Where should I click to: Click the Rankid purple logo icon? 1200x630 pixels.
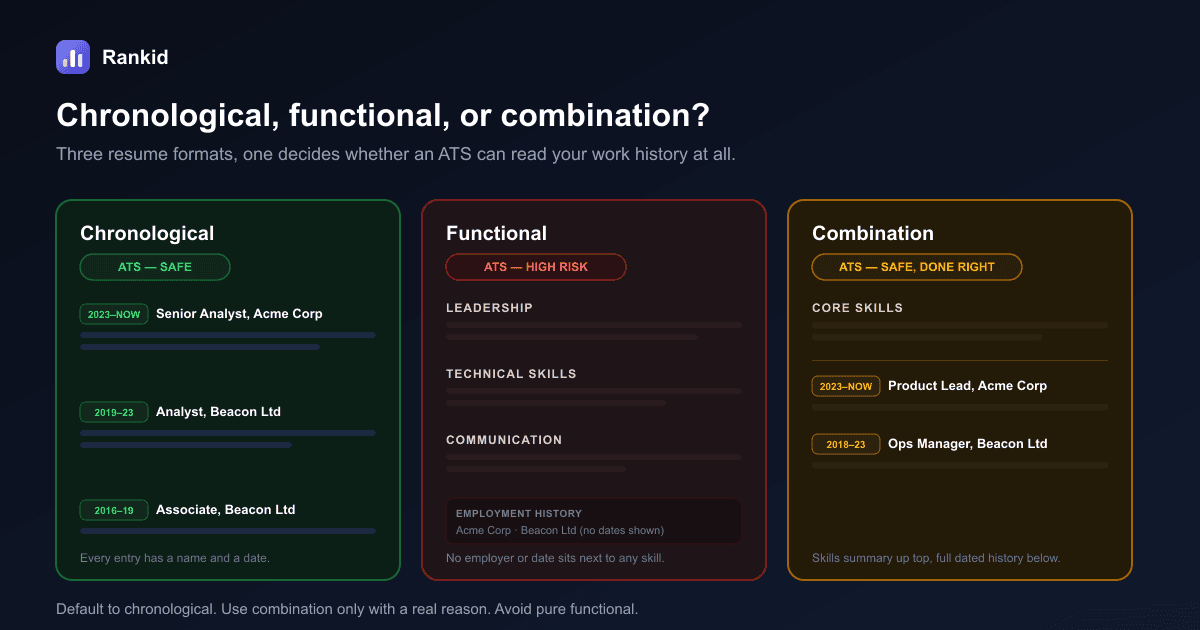coord(73,57)
